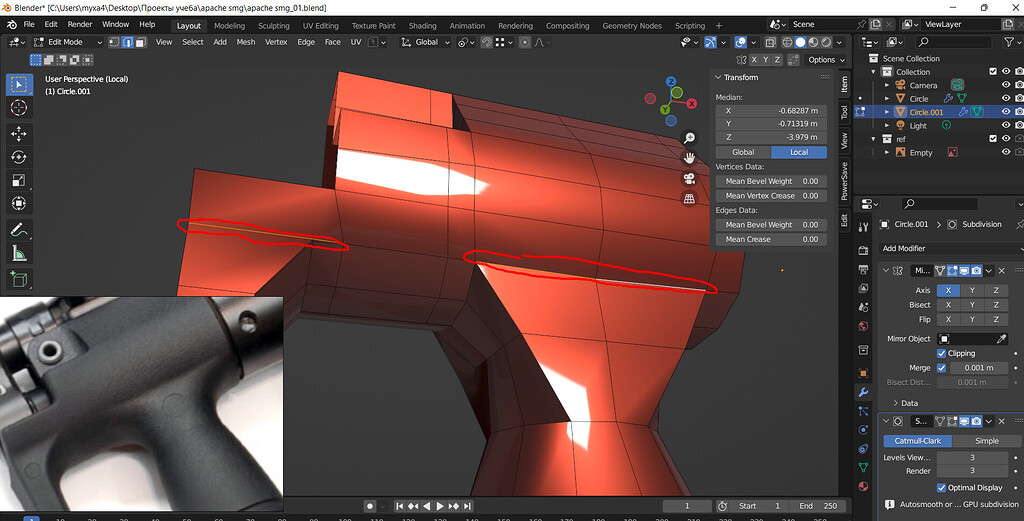Select the Select Box tool

click(x=19, y=85)
